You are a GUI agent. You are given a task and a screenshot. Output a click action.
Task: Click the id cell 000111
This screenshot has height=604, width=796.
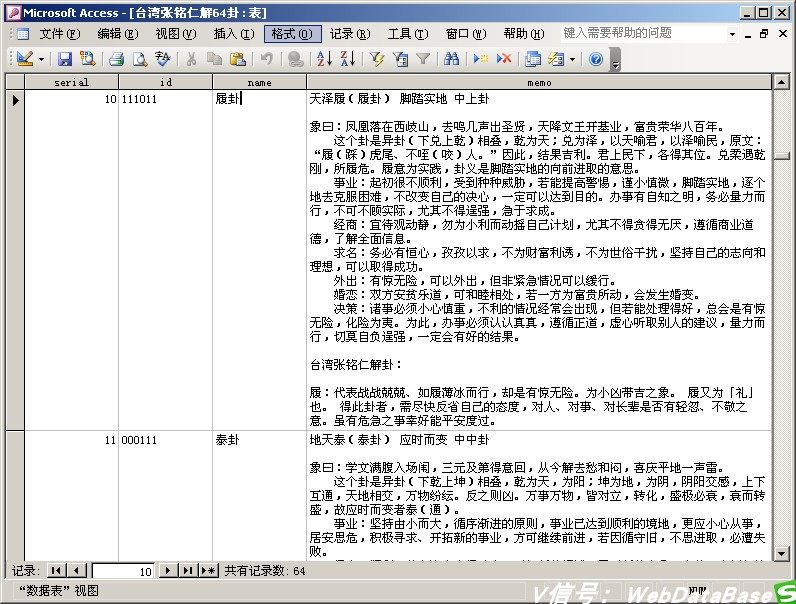165,496
